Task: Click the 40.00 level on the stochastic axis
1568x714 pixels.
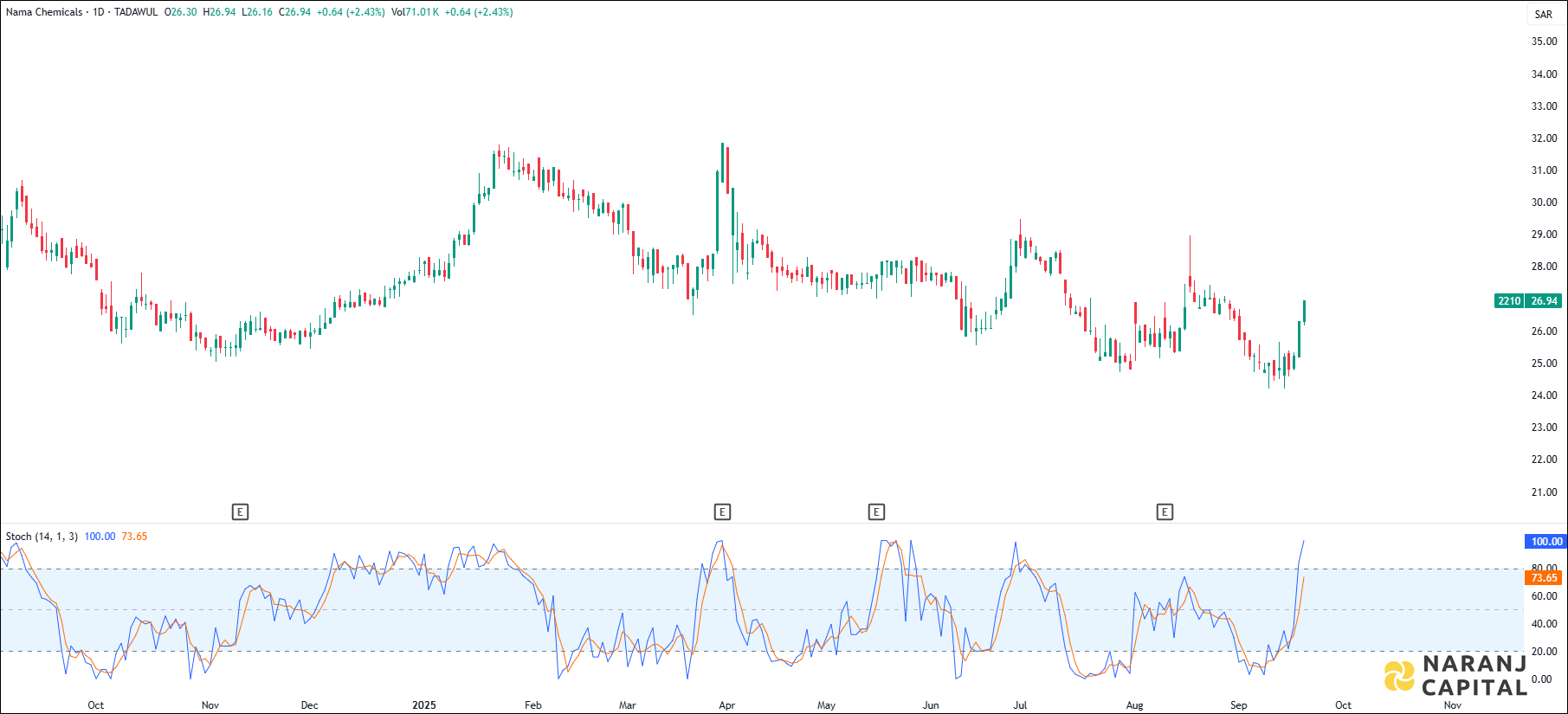Action: (1544, 624)
